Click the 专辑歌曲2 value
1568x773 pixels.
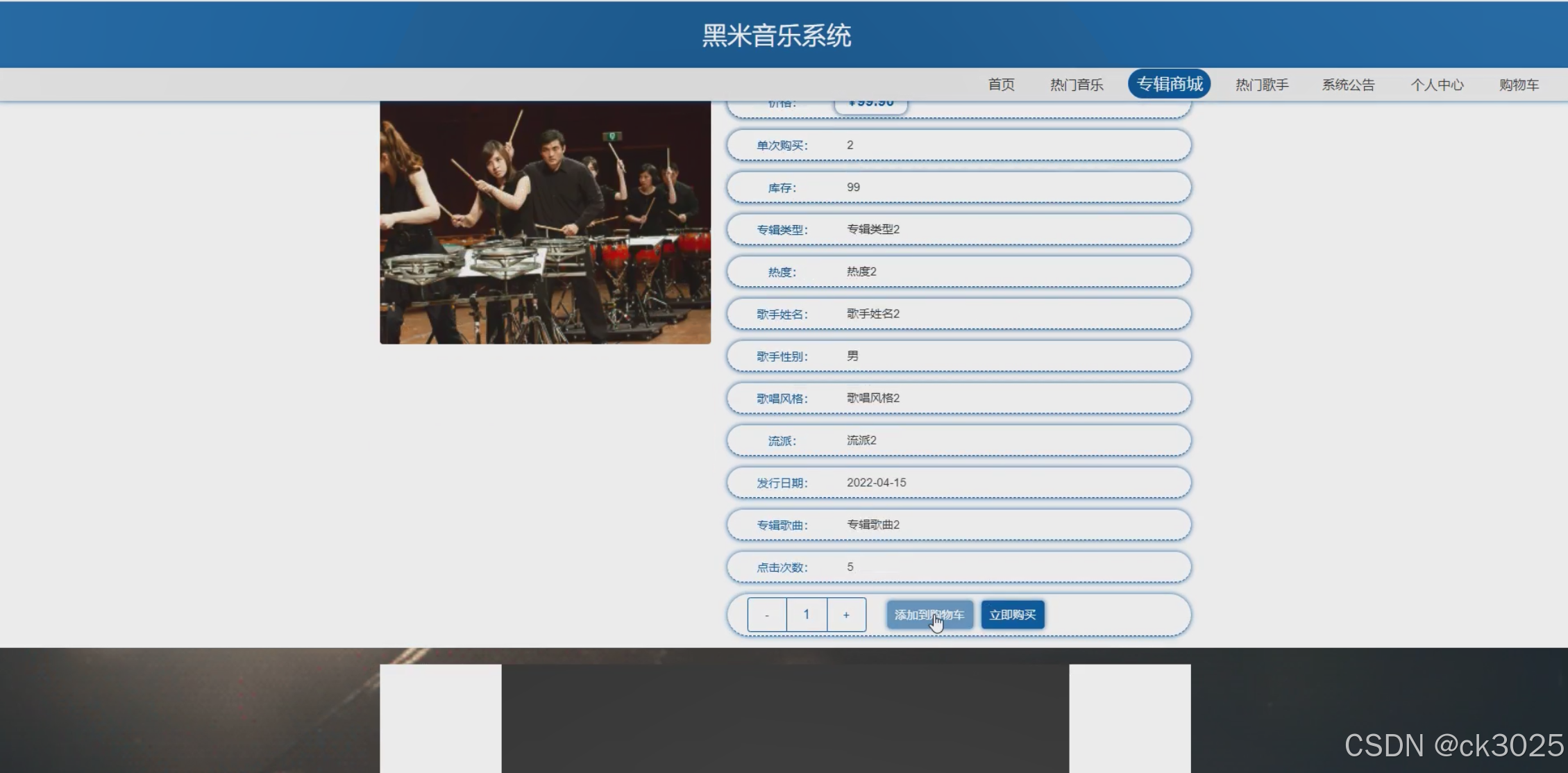click(873, 524)
